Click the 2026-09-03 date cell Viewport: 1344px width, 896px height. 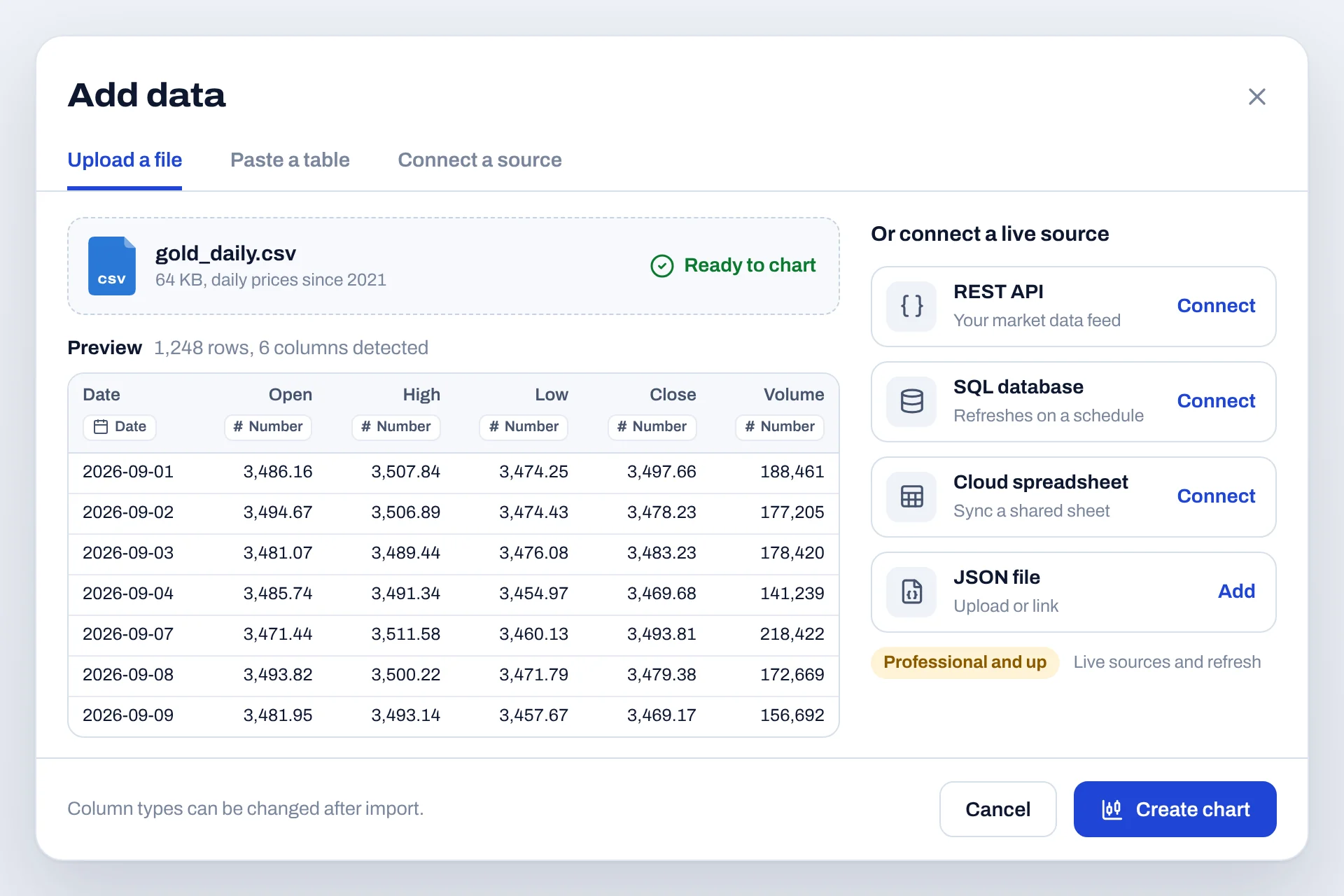click(x=128, y=553)
